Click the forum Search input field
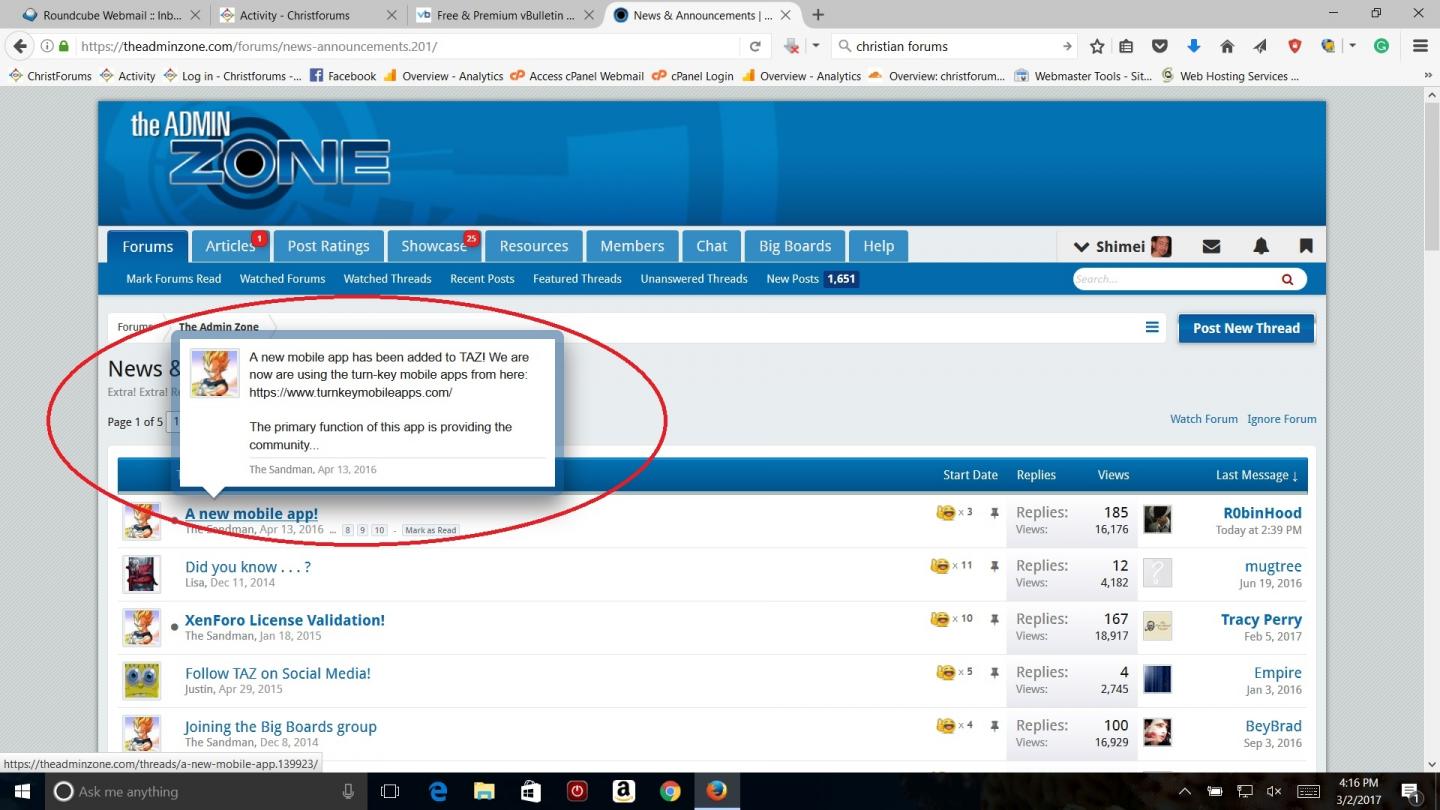Screen dimensions: 1440x810 1177,279
